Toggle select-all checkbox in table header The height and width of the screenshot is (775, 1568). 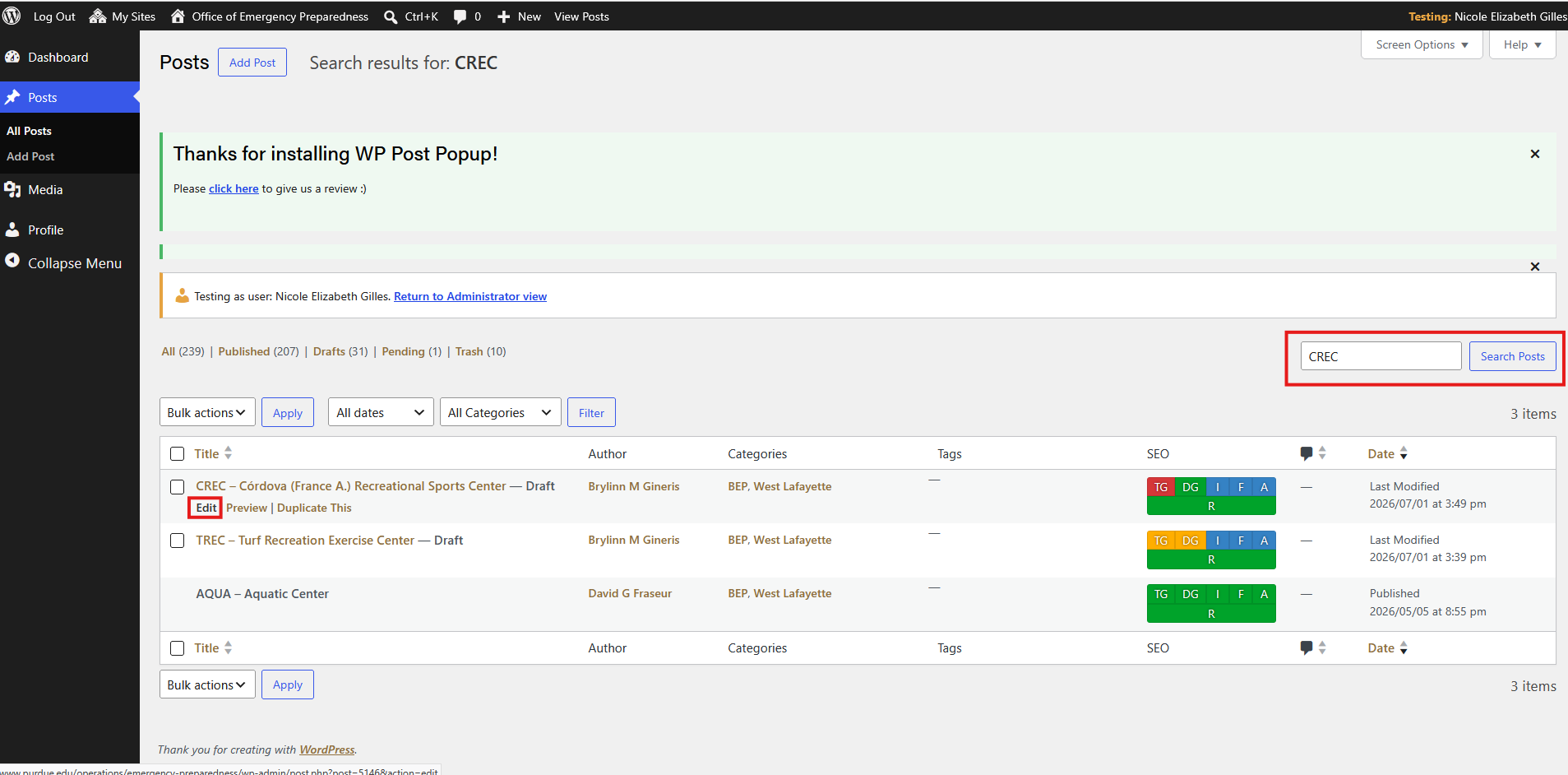pos(177,453)
